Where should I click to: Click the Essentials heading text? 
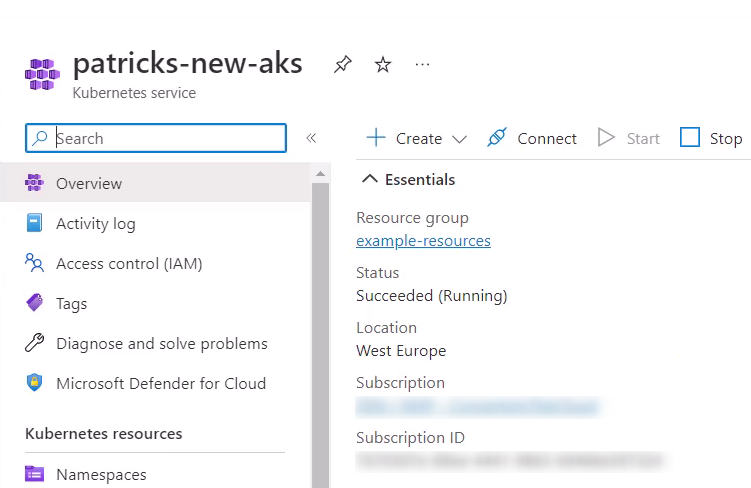click(x=420, y=180)
